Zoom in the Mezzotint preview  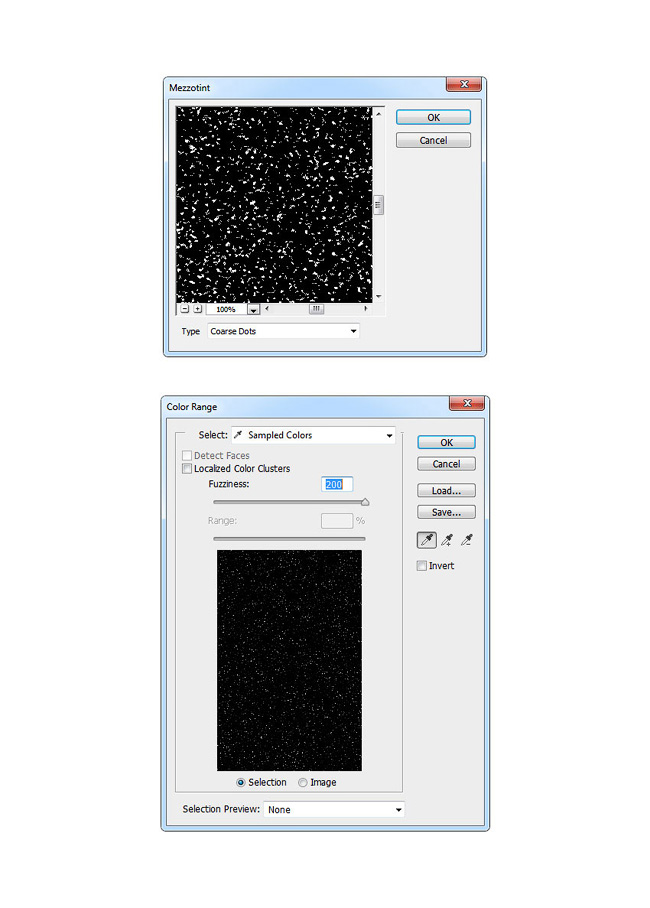click(x=198, y=309)
